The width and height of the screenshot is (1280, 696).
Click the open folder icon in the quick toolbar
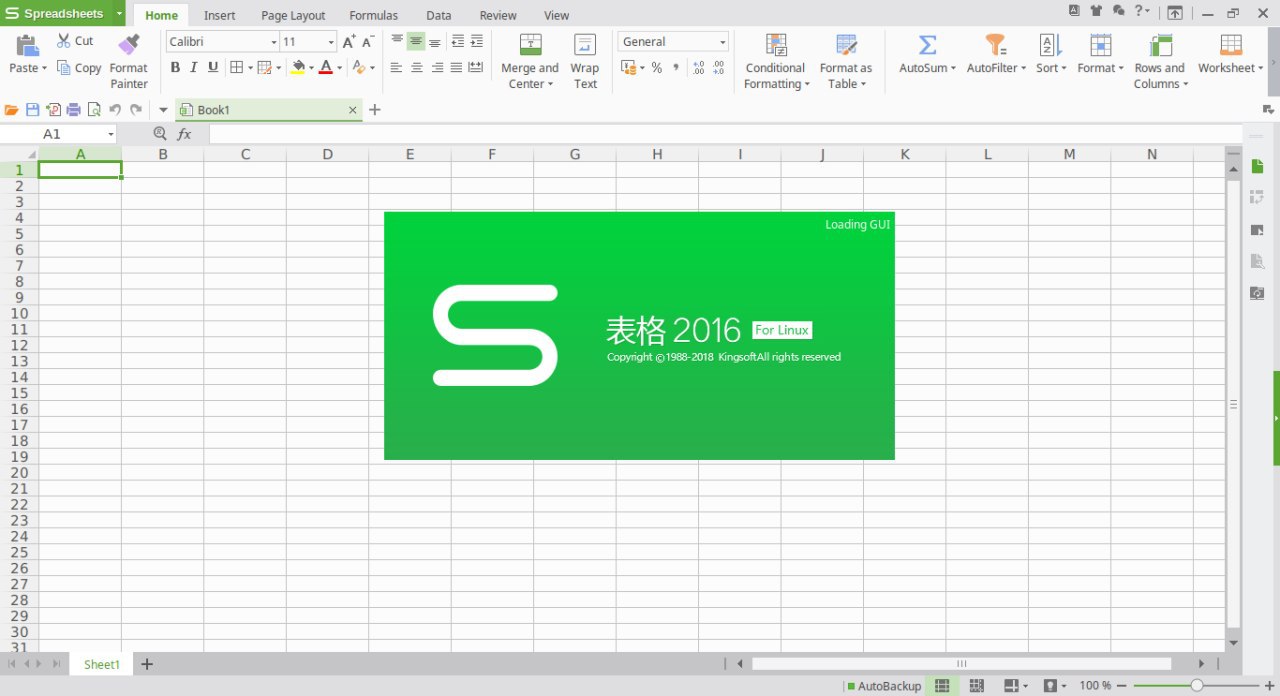12,110
